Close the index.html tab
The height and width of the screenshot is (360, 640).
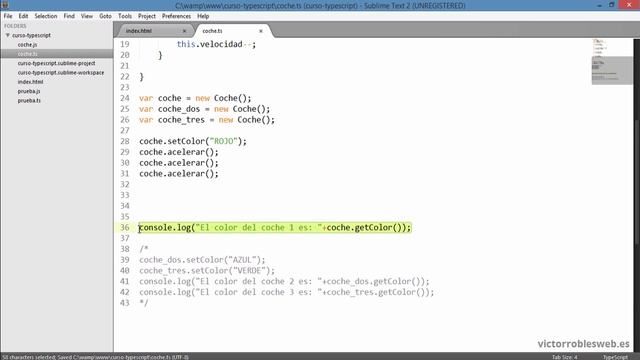pyautogui.click(x=184, y=31)
